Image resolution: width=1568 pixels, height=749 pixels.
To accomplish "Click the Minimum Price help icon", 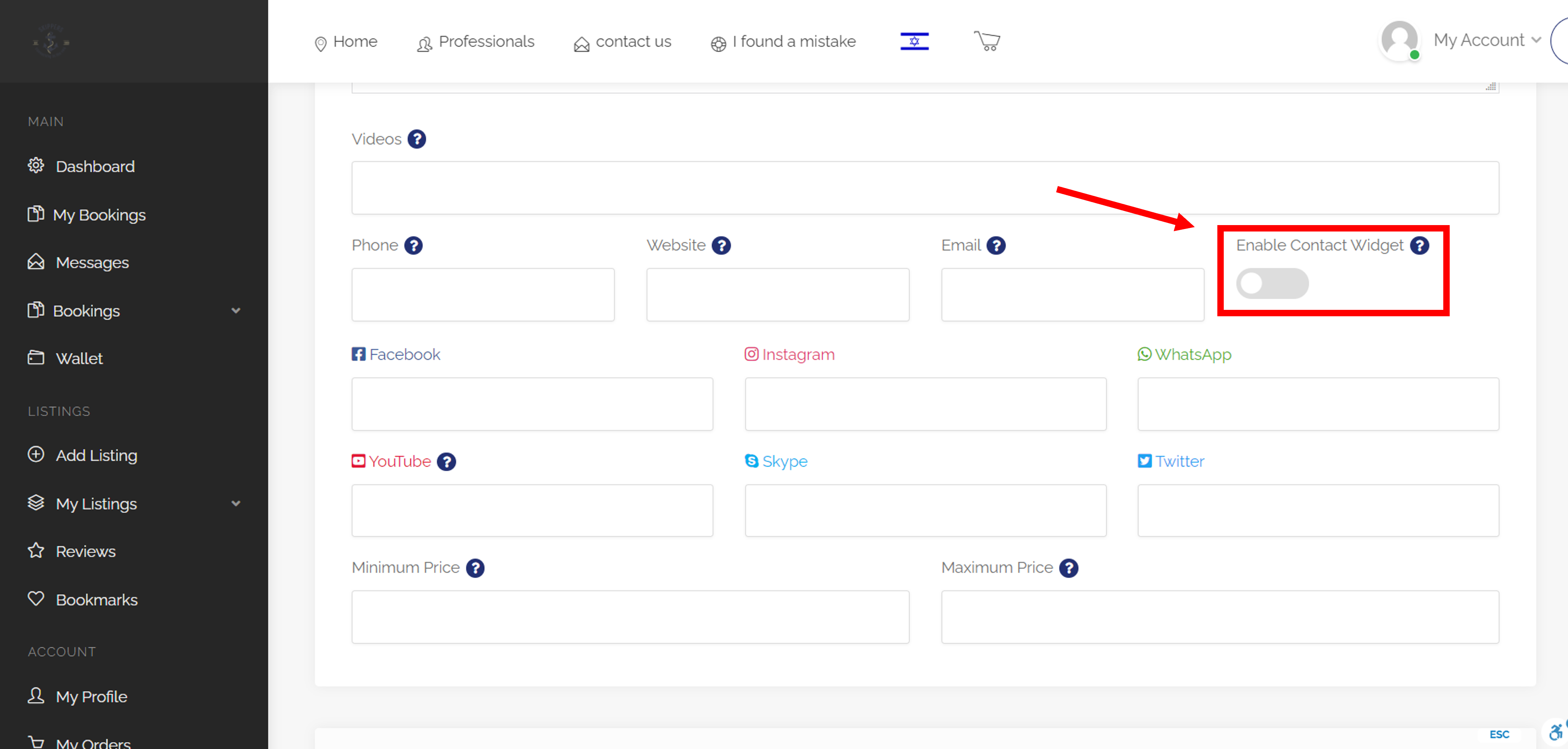I will (x=475, y=568).
